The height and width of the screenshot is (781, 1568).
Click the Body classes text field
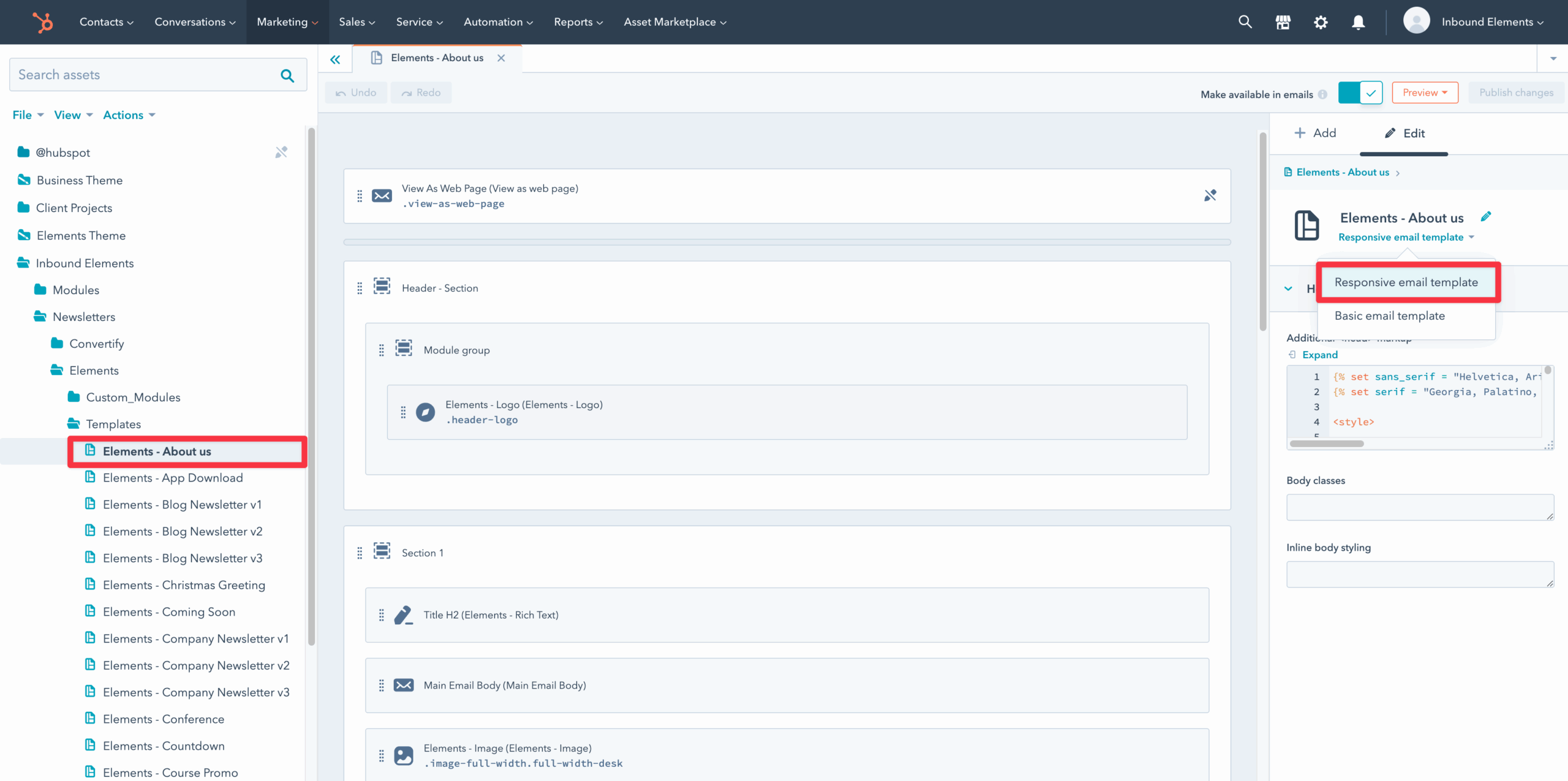(1420, 507)
